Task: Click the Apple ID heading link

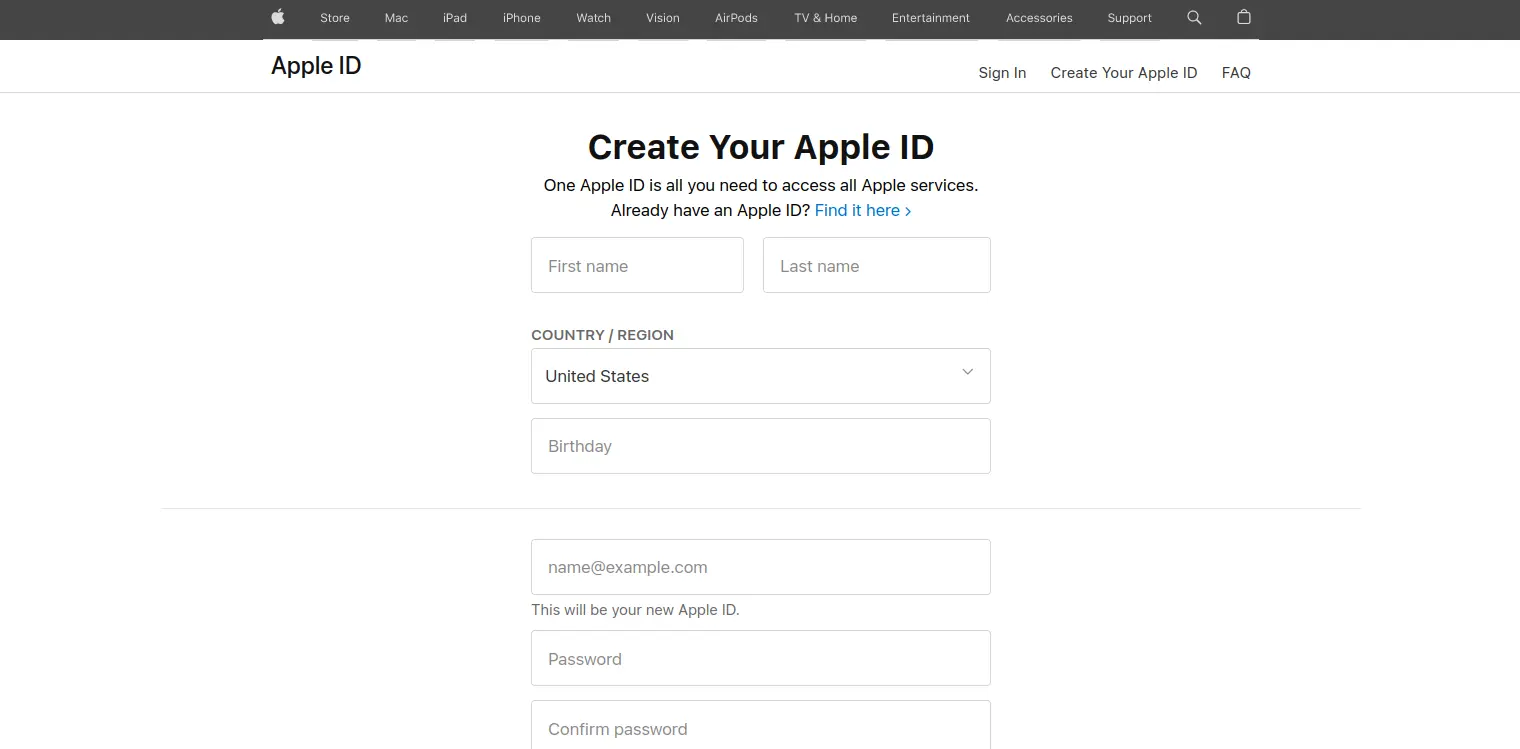Action: coord(316,66)
